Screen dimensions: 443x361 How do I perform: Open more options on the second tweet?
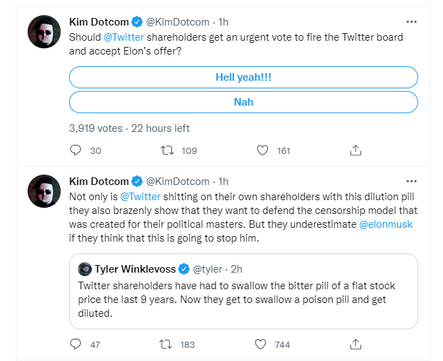pyautogui.click(x=412, y=181)
